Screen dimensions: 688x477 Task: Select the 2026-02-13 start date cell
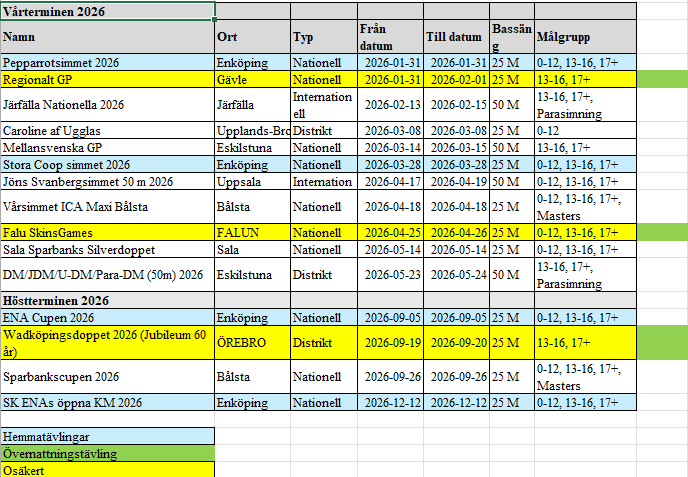pos(389,105)
